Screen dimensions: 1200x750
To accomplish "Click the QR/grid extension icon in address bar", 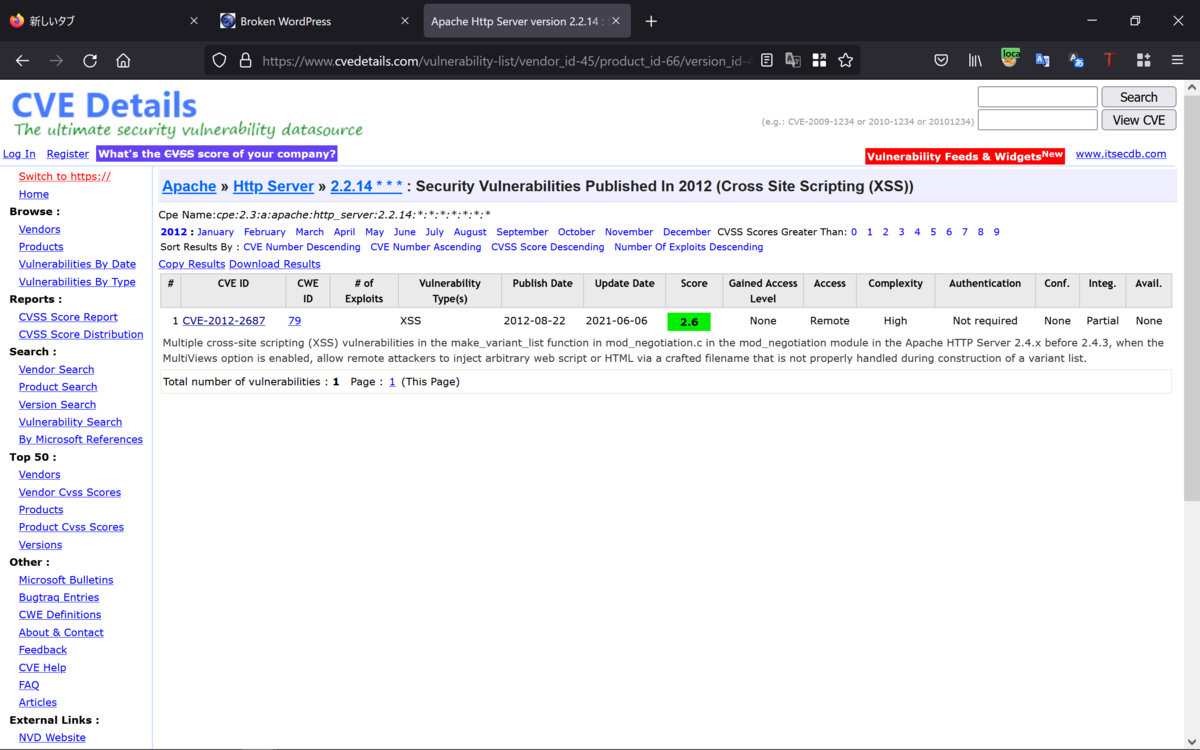I will 819,60.
